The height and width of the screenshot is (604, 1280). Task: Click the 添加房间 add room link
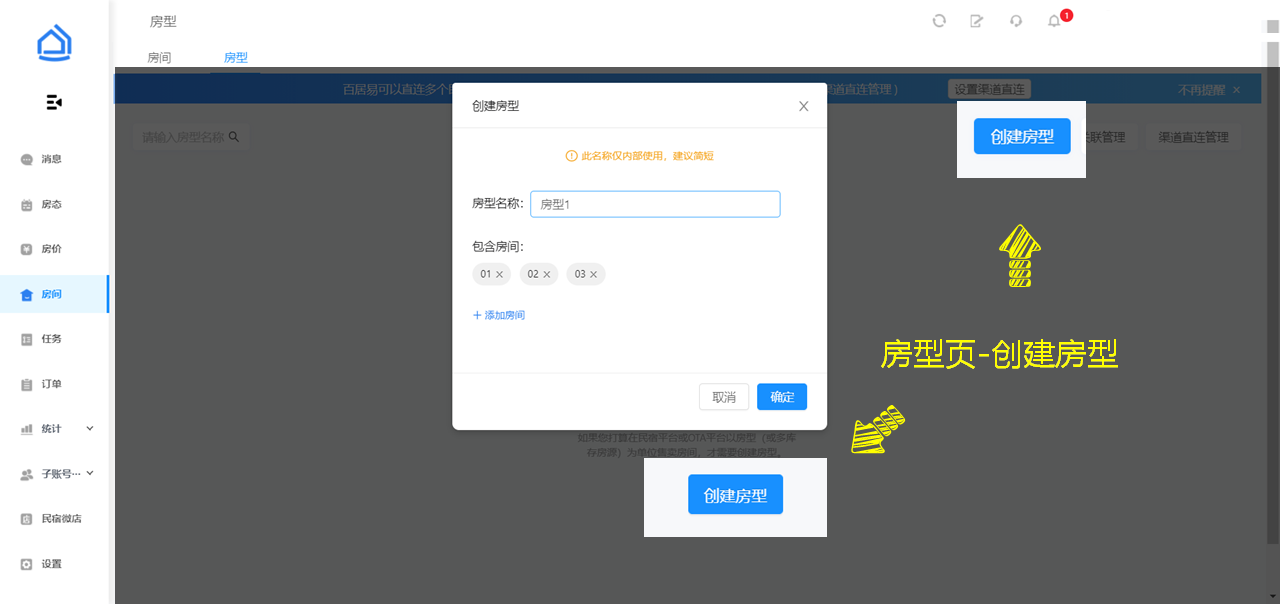tap(498, 315)
